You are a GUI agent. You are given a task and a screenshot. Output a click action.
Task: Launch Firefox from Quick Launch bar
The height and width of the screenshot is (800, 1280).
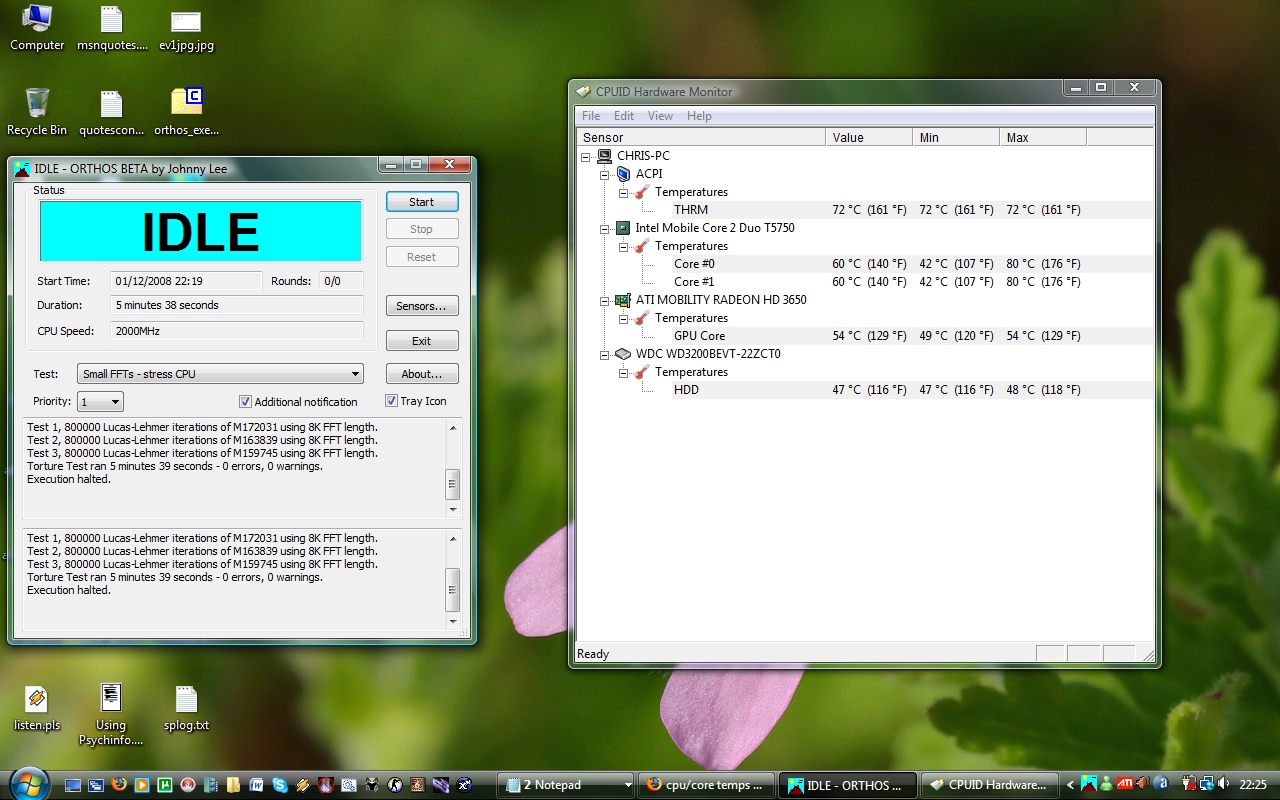(x=119, y=784)
